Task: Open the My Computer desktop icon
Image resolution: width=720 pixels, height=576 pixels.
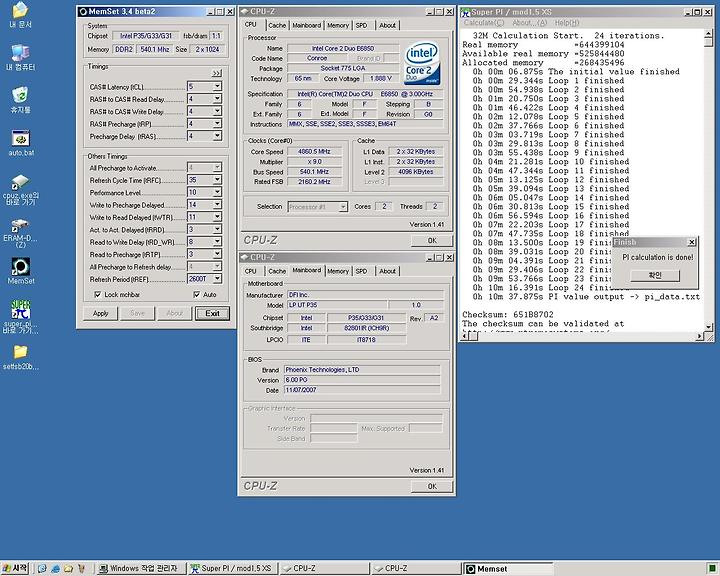Action: click(20, 57)
